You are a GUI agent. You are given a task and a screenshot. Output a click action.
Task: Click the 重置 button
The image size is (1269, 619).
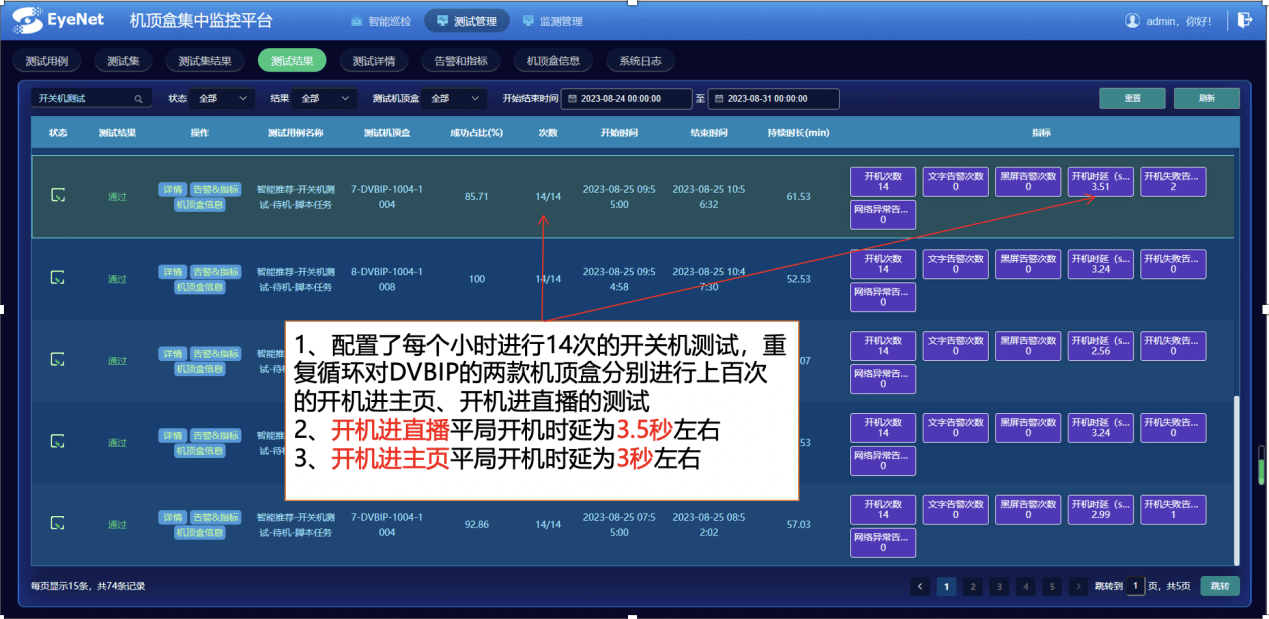pos(1131,98)
